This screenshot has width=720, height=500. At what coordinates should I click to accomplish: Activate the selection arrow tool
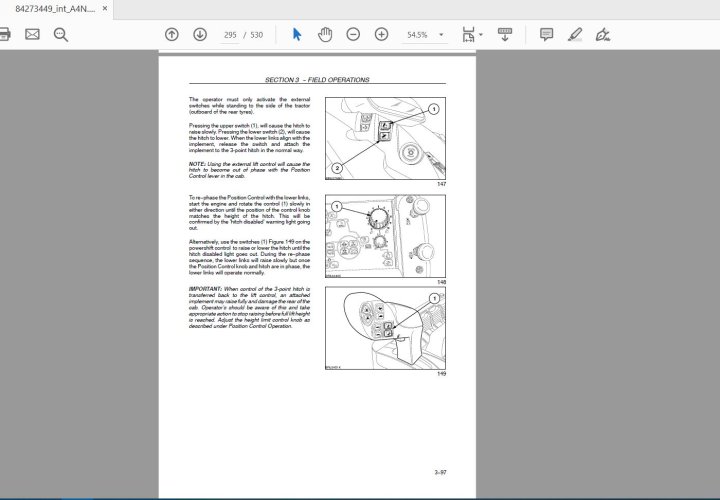[x=297, y=34]
